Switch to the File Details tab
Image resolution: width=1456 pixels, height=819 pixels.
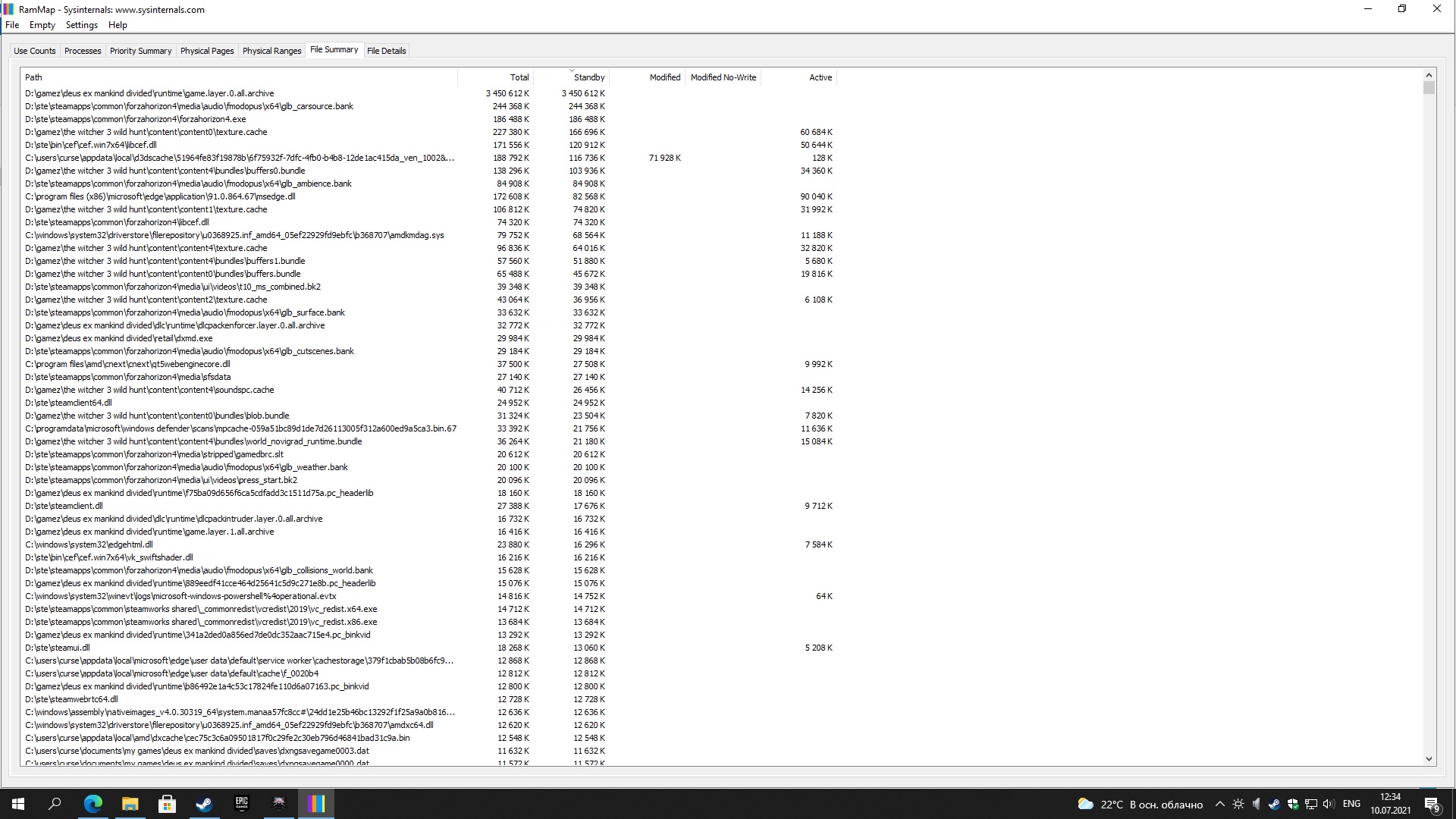tap(387, 51)
